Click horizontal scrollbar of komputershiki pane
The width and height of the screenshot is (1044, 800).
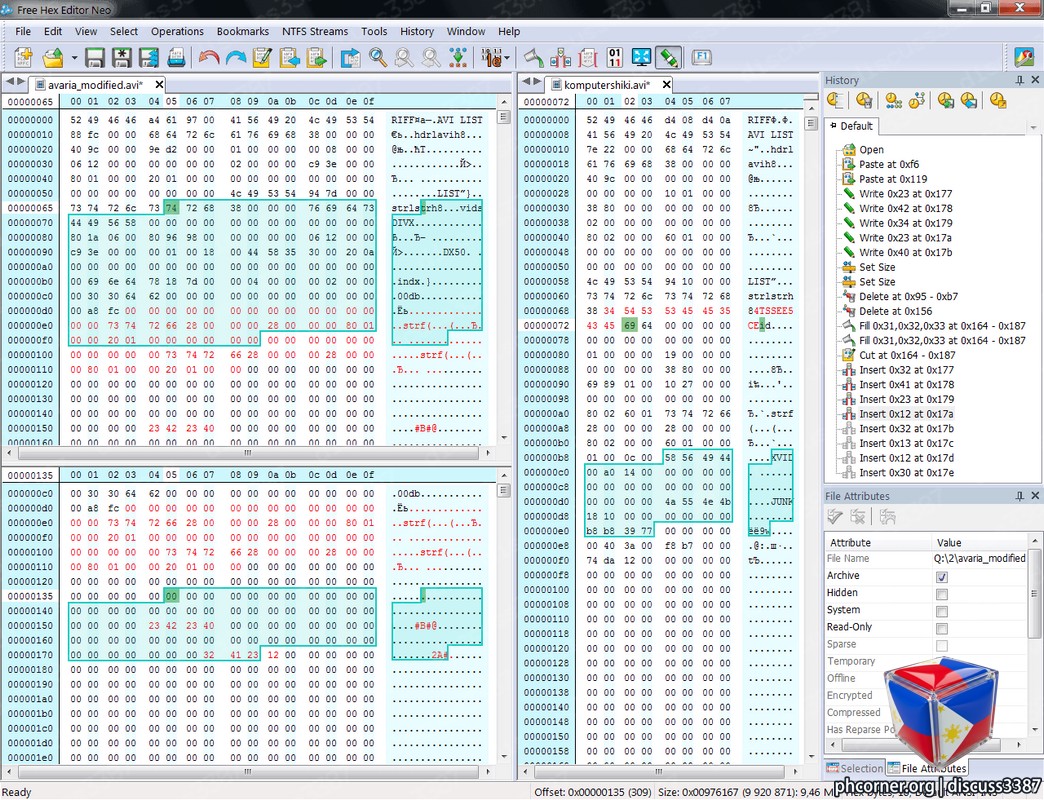pos(659,771)
